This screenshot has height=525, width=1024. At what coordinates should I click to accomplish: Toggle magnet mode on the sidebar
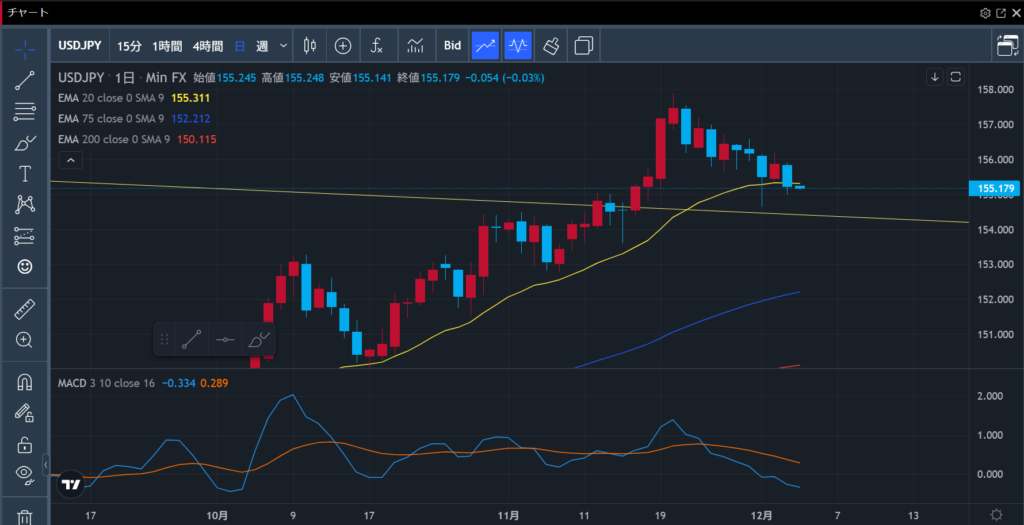(x=25, y=382)
